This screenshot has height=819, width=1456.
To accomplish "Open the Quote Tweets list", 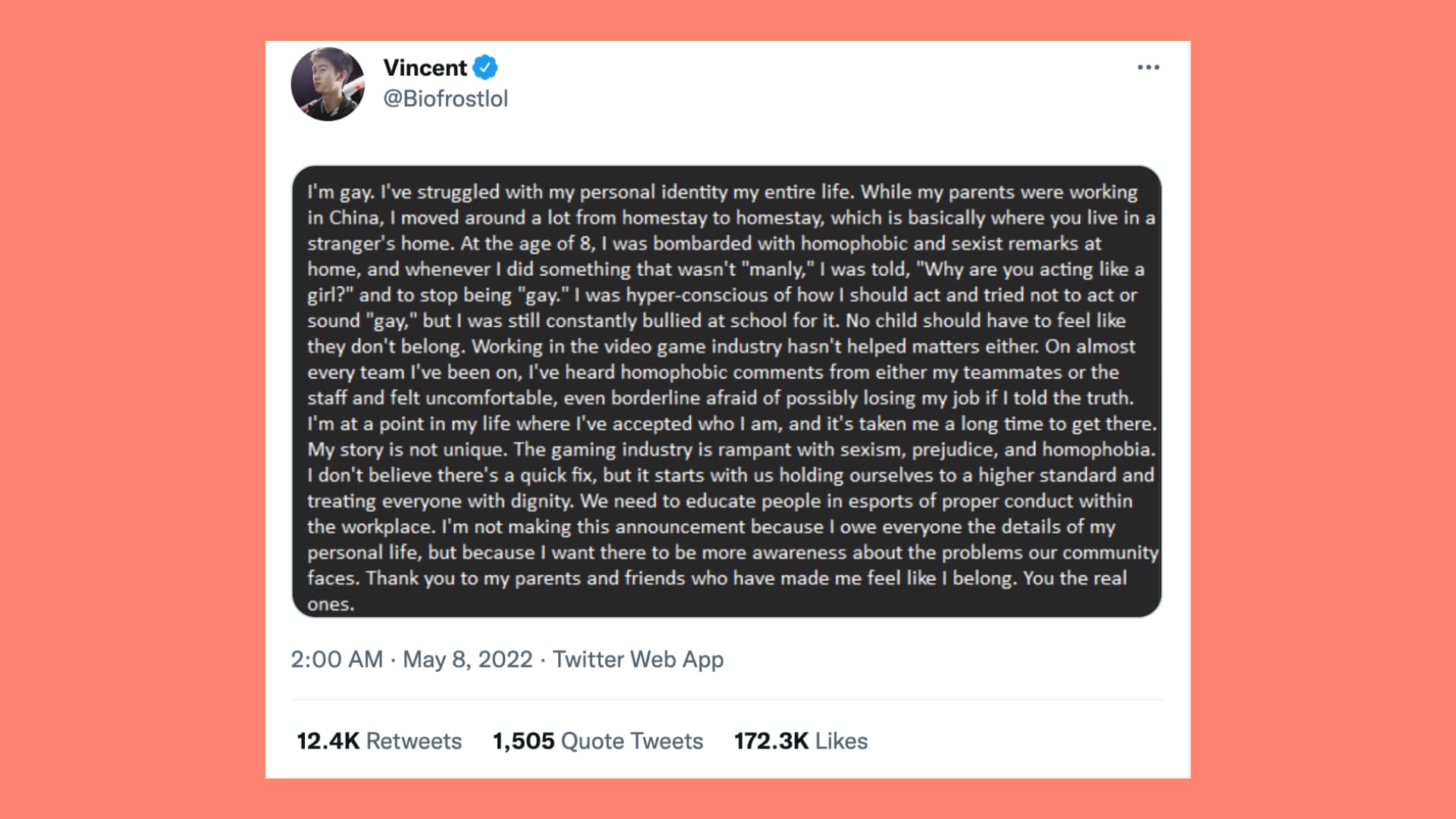I will [632, 741].
